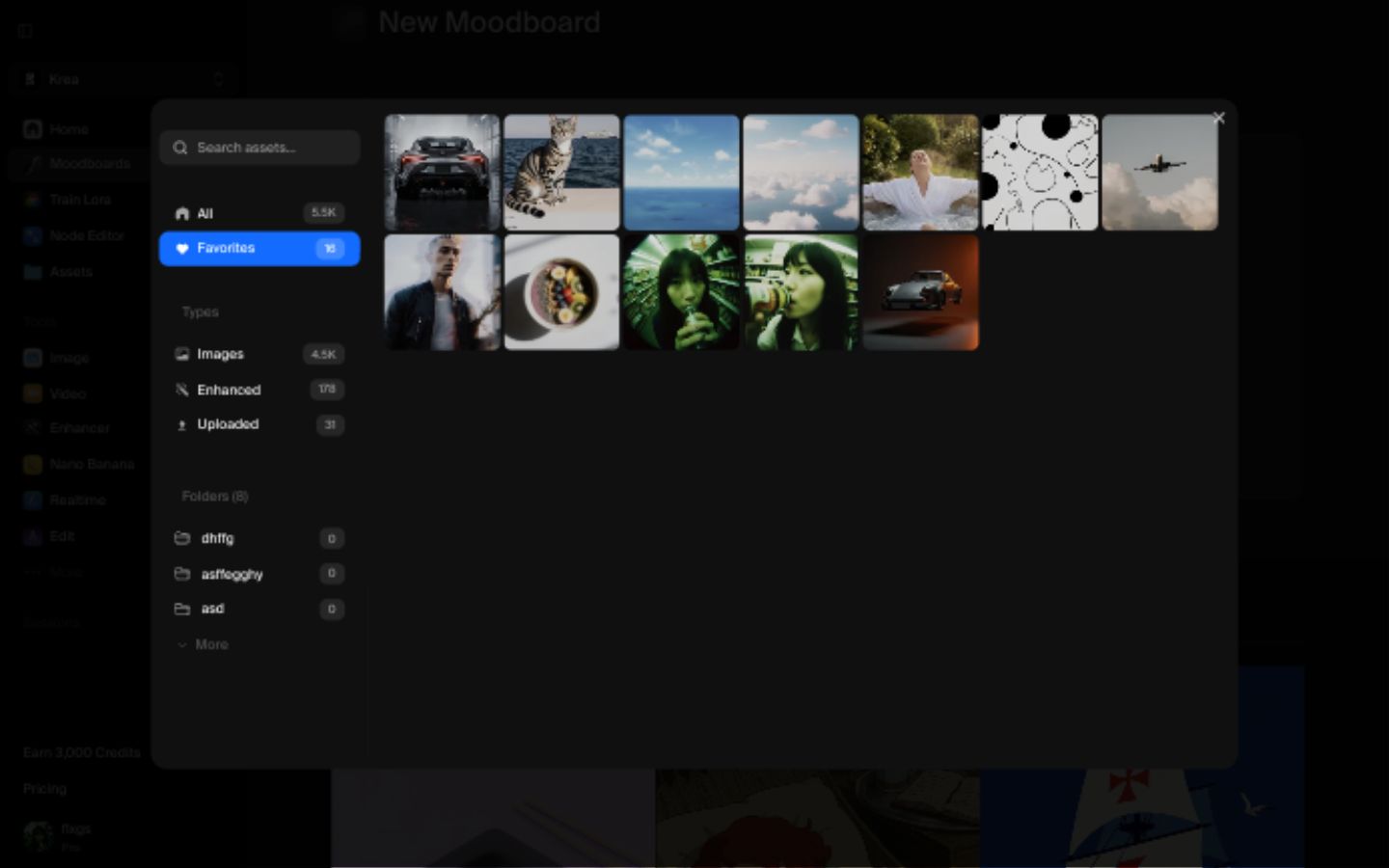
Task: Click the picture icon beside Images
Action: (182, 354)
